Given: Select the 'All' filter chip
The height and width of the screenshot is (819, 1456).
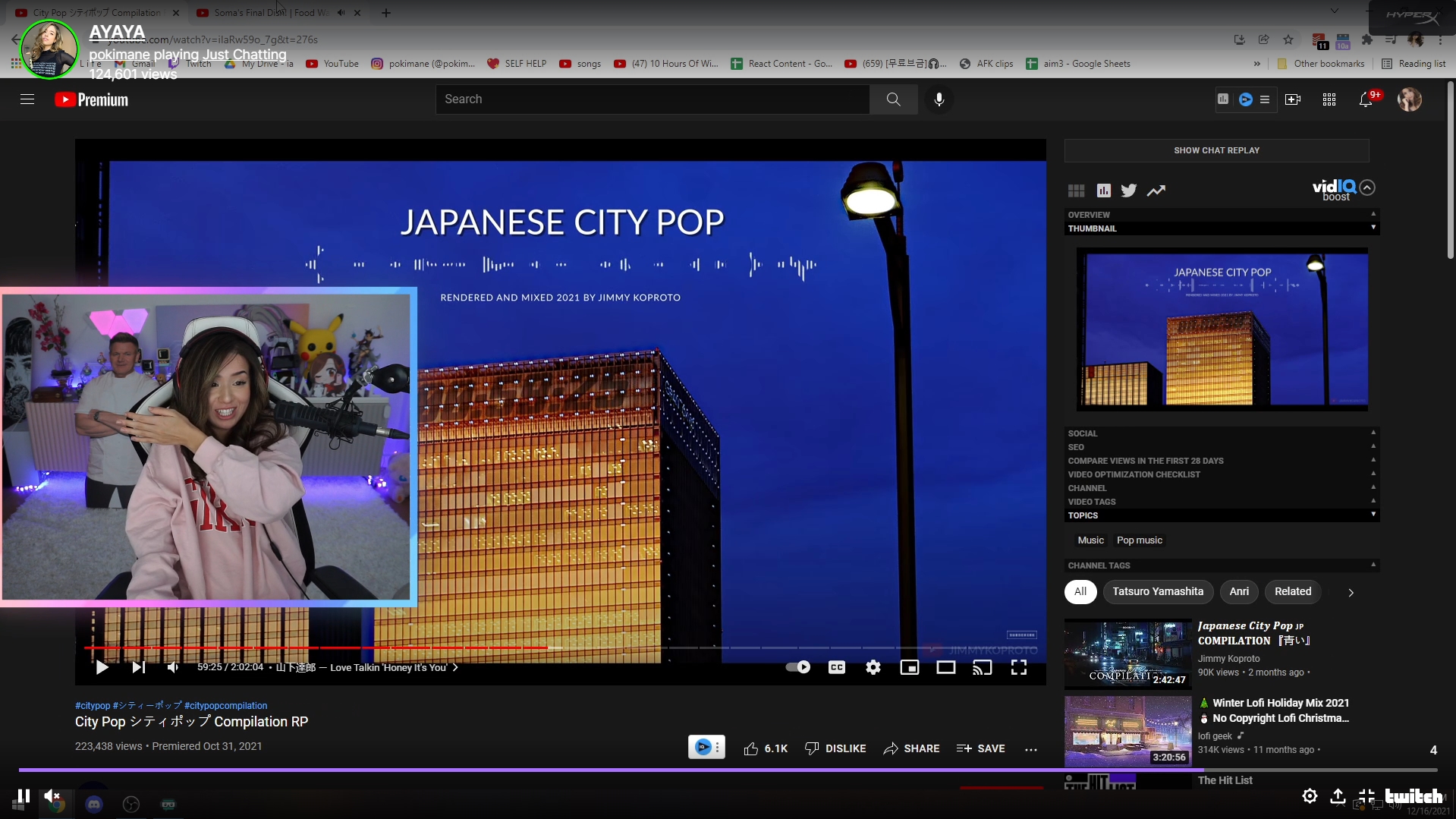Looking at the screenshot, I should 1080,591.
